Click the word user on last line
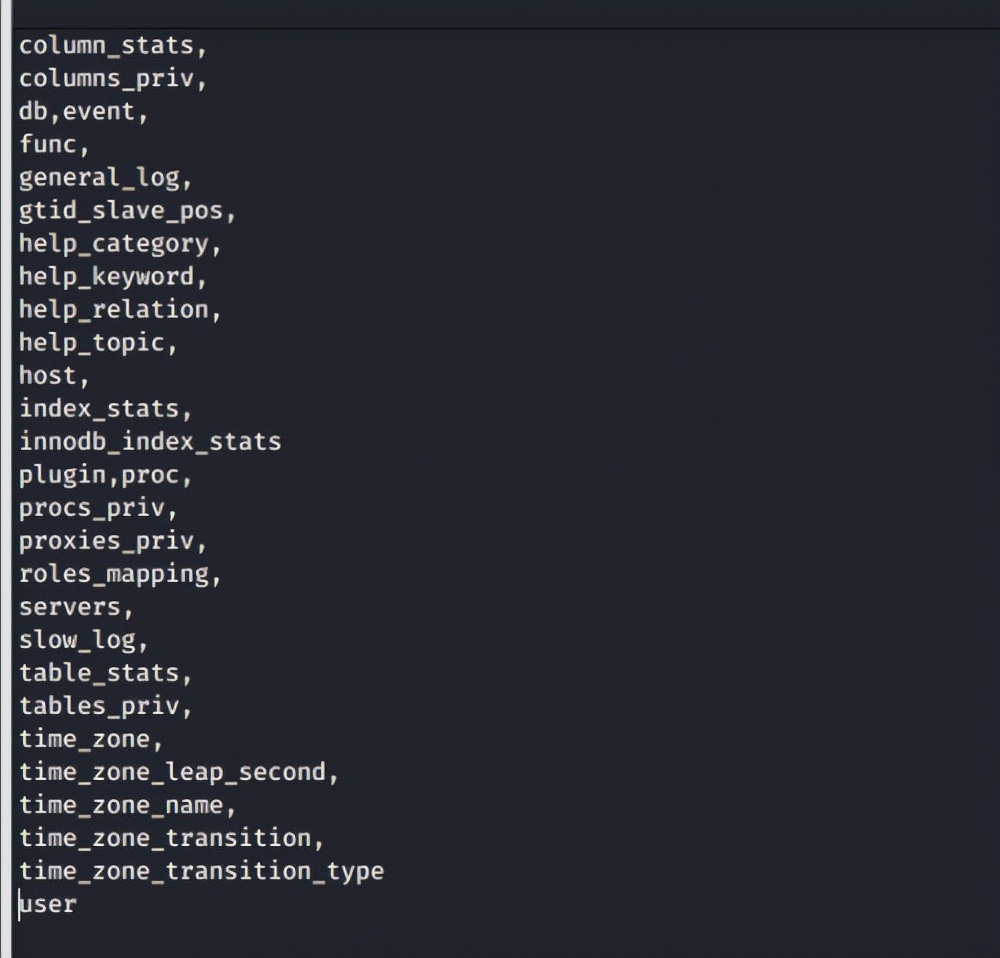The height and width of the screenshot is (958, 1000). (48, 904)
